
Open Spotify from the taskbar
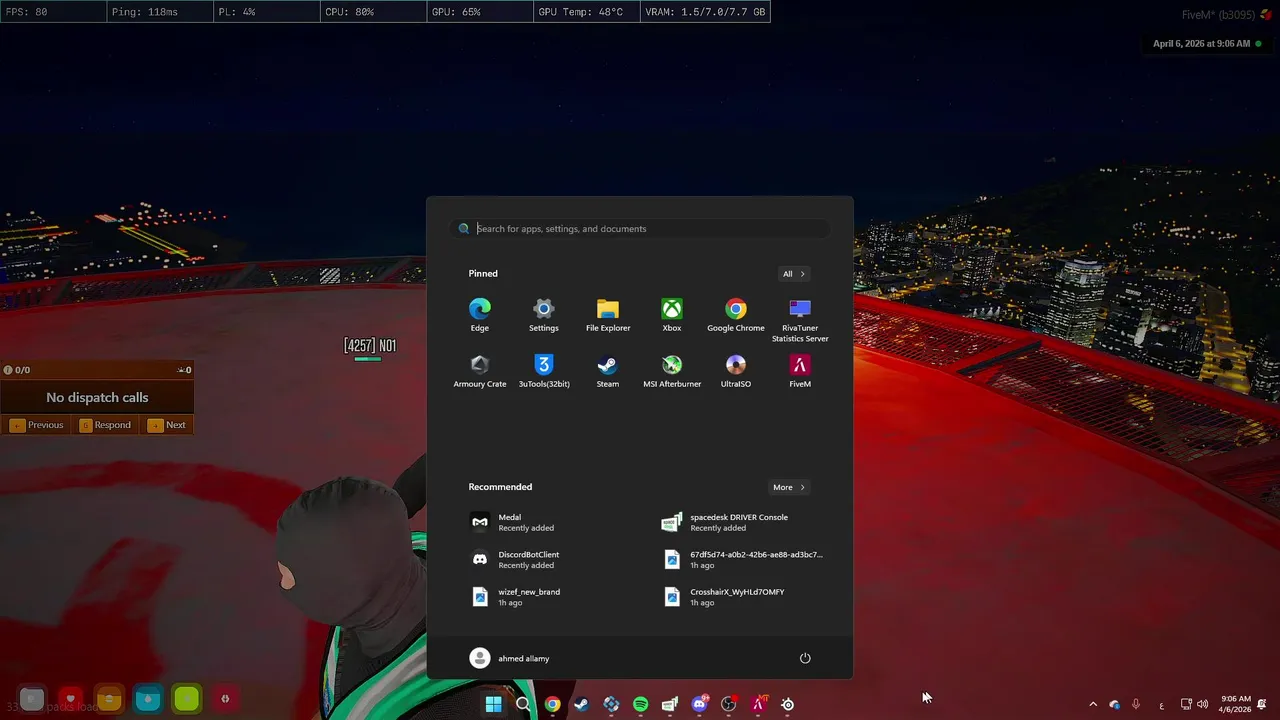tap(640, 704)
